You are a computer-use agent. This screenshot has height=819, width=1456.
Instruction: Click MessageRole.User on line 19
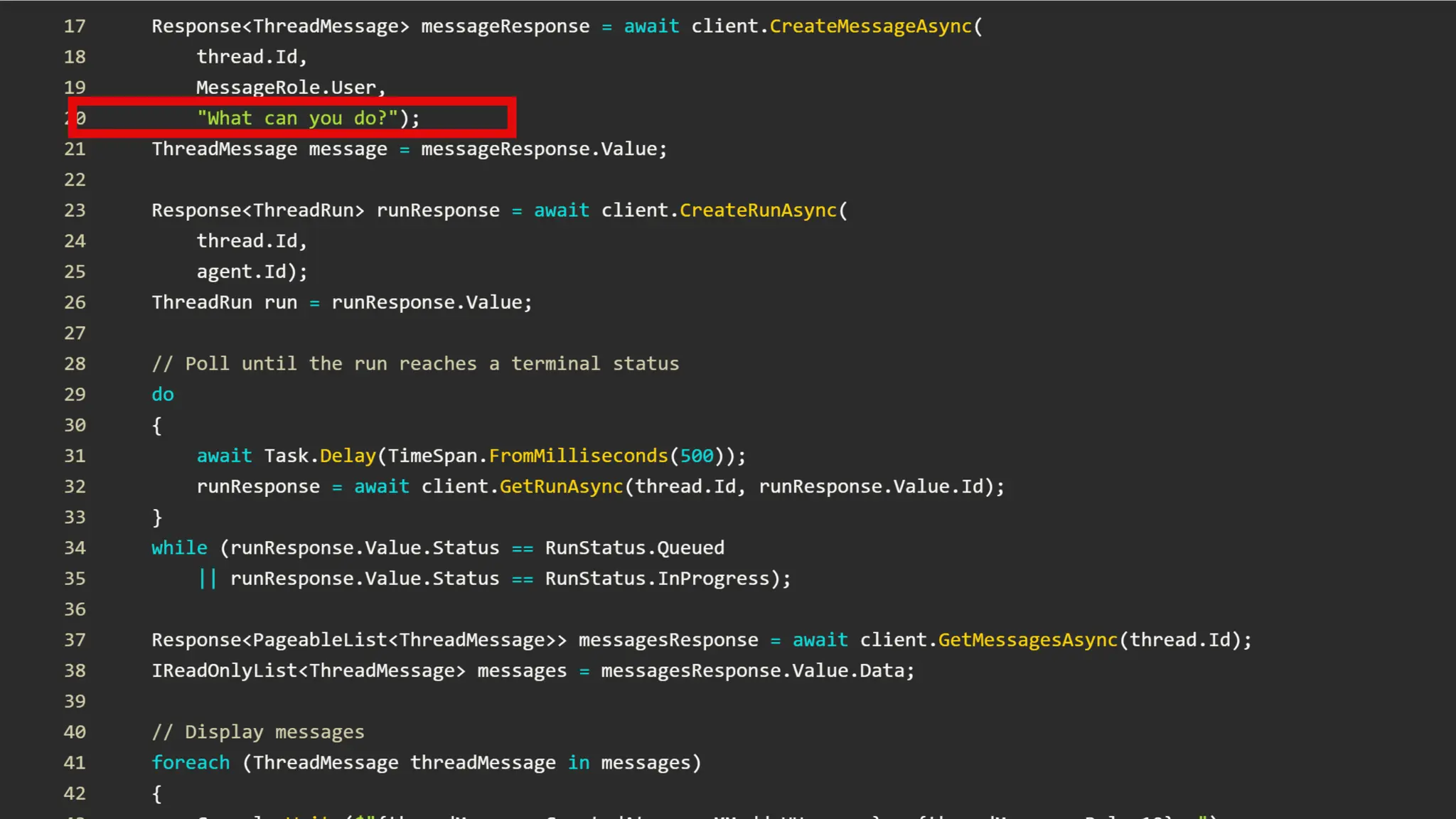tap(286, 87)
